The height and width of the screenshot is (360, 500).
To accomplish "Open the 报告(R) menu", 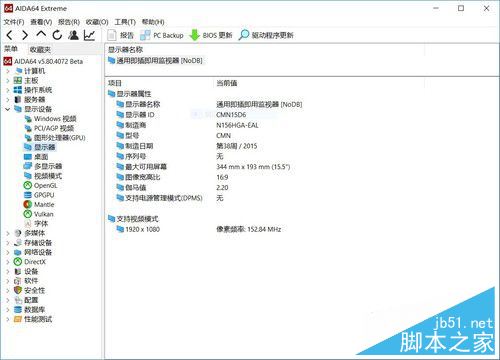I will 69,22.
